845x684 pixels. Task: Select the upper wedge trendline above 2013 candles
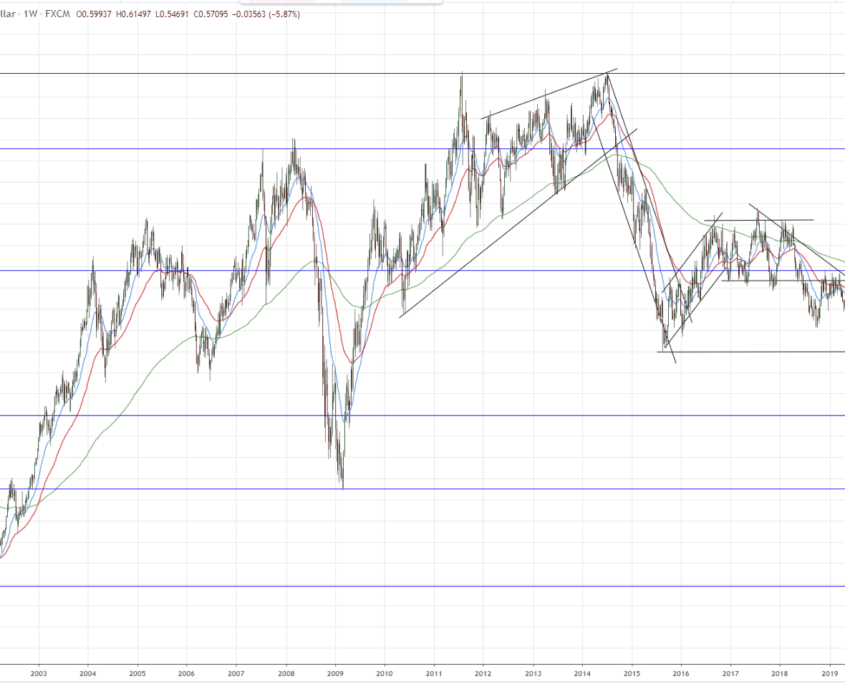click(540, 97)
